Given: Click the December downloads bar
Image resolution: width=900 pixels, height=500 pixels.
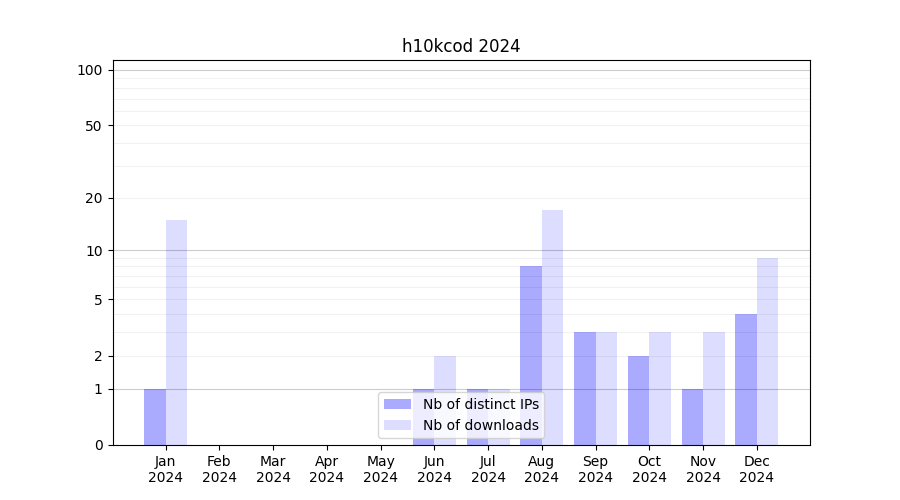Looking at the screenshot, I should pos(767,351).
